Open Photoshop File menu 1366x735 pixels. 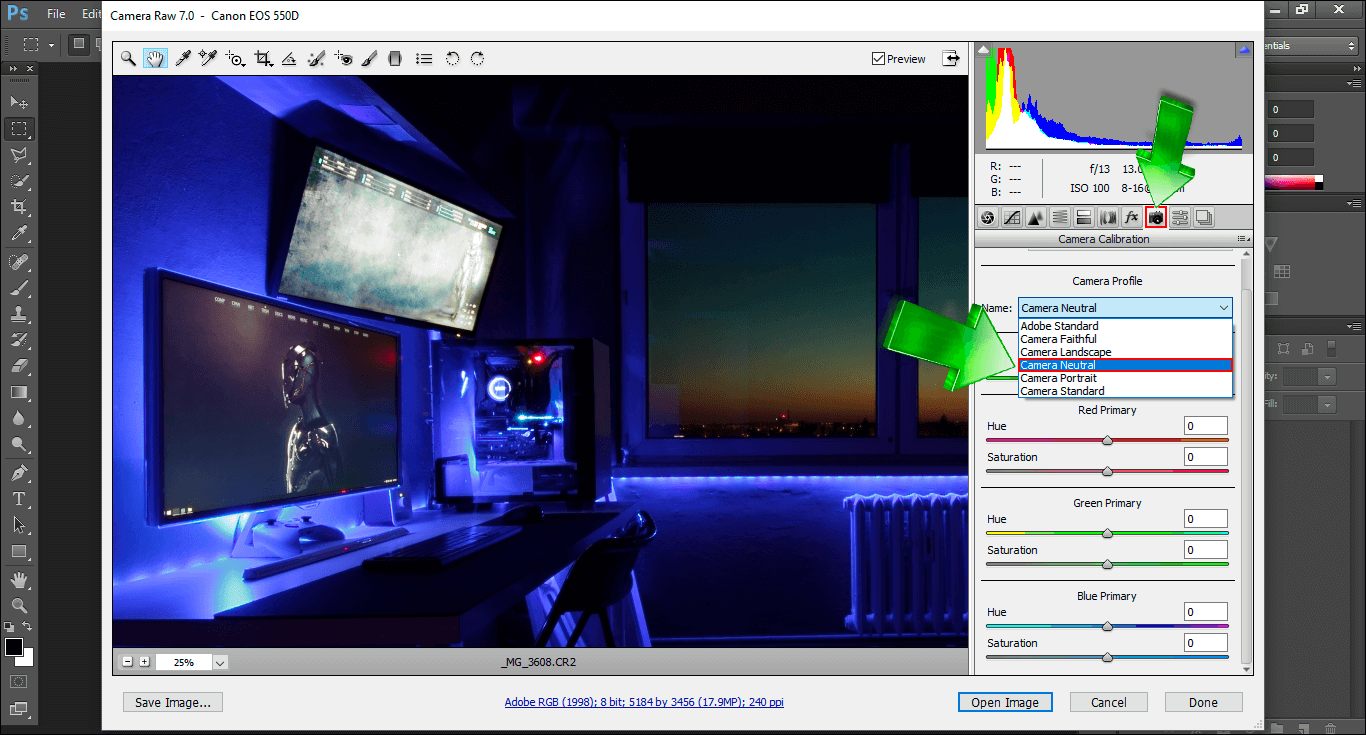[x=56, y=14]
